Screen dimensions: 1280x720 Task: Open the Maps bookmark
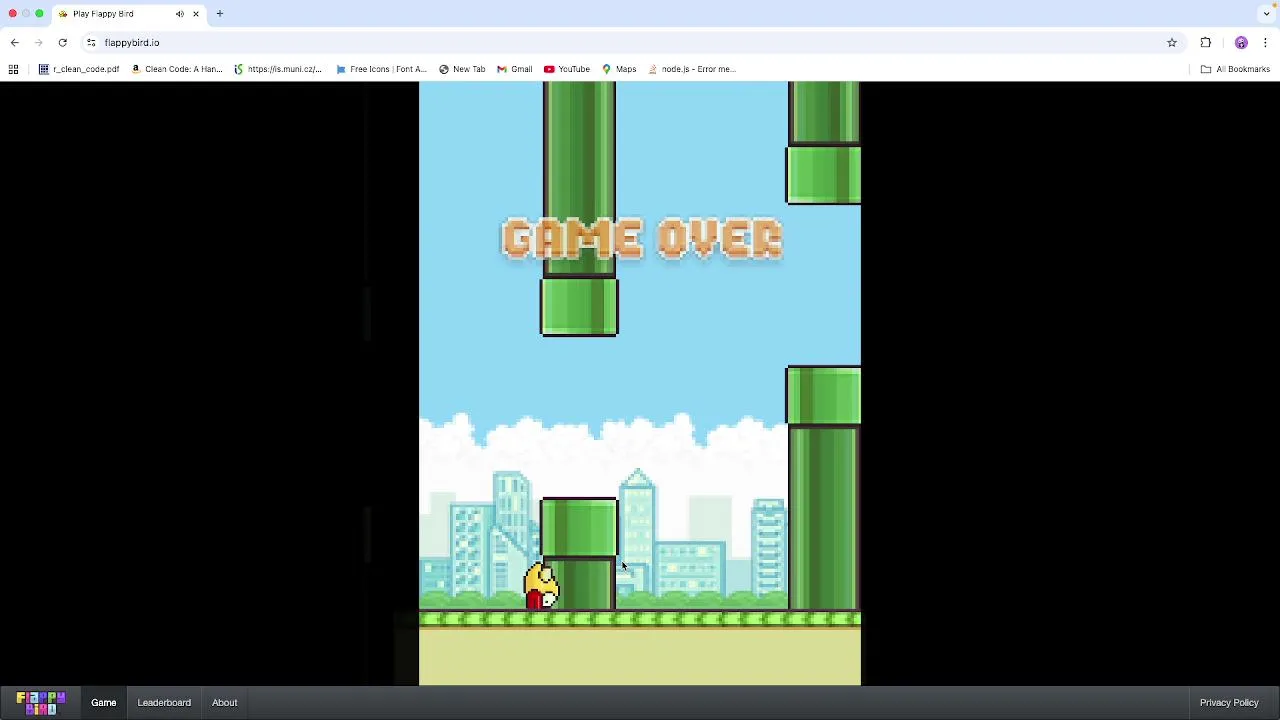[619, 69]
